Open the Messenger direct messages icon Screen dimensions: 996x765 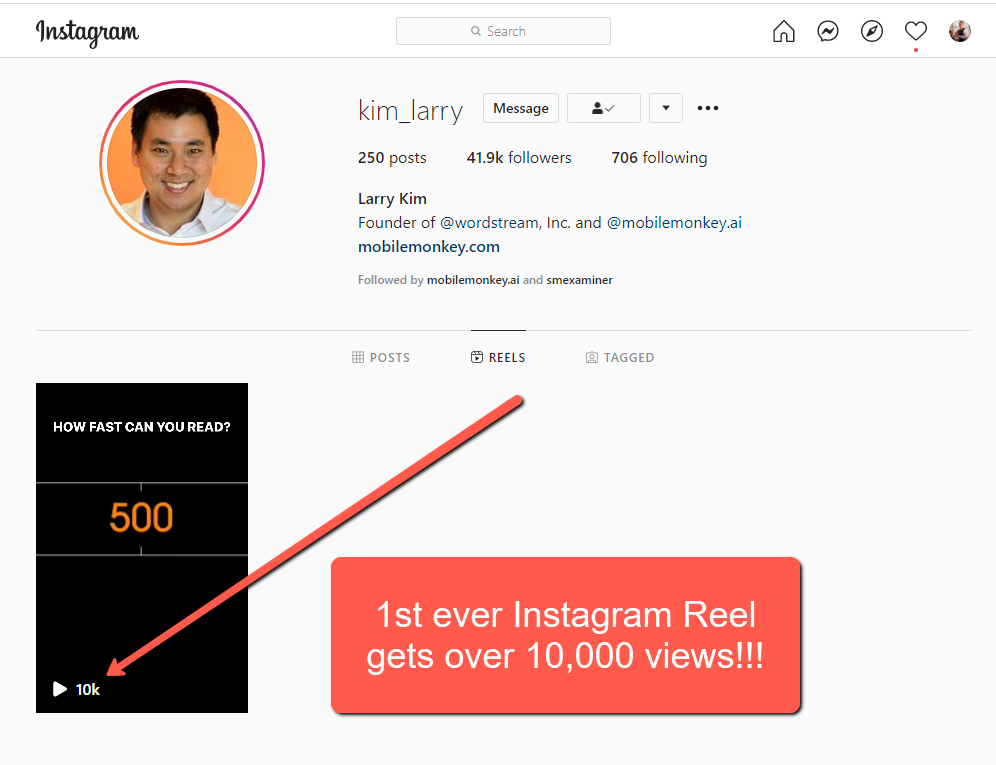(828, 32)
